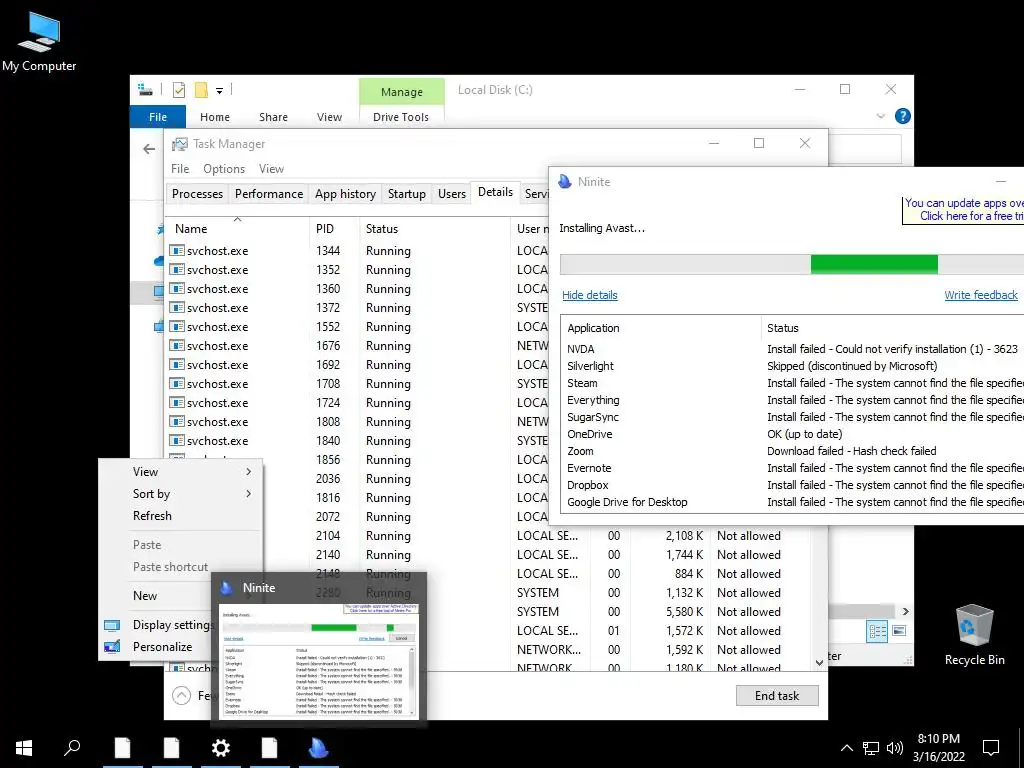Click Properties checkmark in Explorer quick access toolbar
Screen dimensions: 1024x768
tap(178, 90)
